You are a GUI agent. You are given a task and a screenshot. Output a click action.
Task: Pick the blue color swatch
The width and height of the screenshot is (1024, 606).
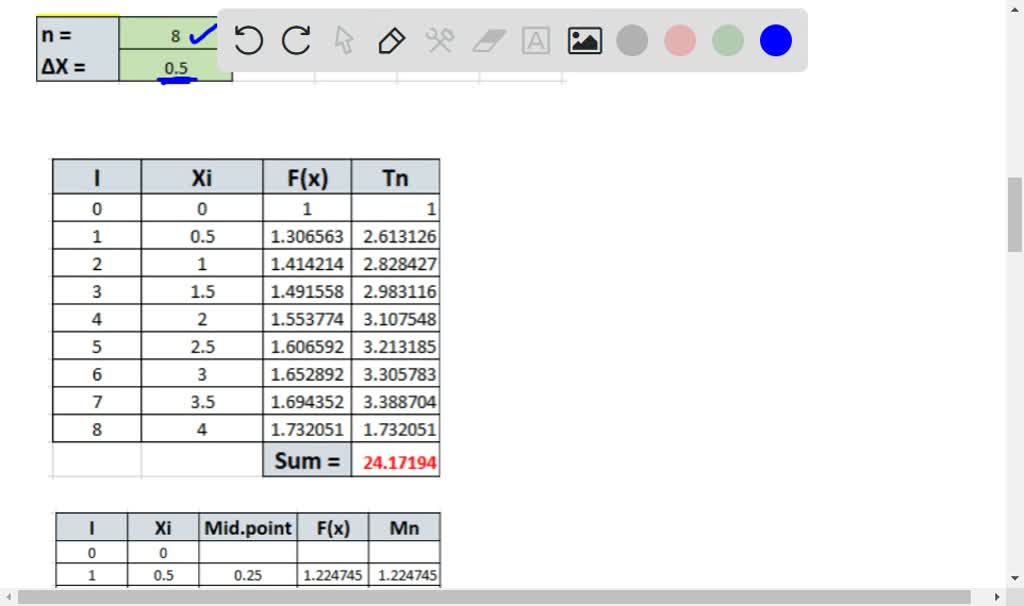(776, 40)
